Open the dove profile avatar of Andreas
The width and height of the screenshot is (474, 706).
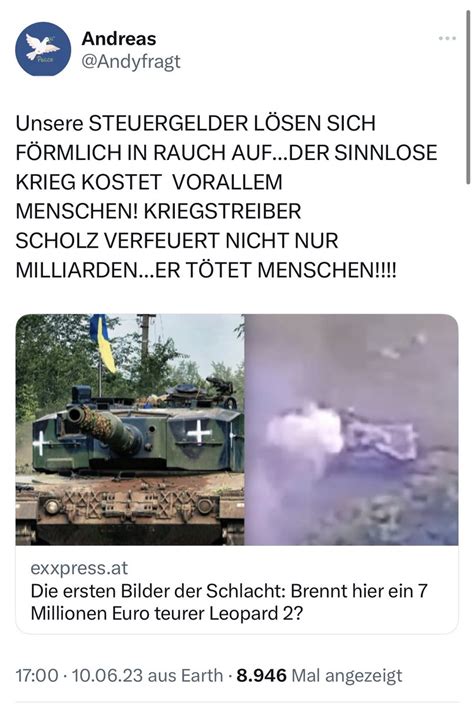pyautogui.click(x=43, y=49)
